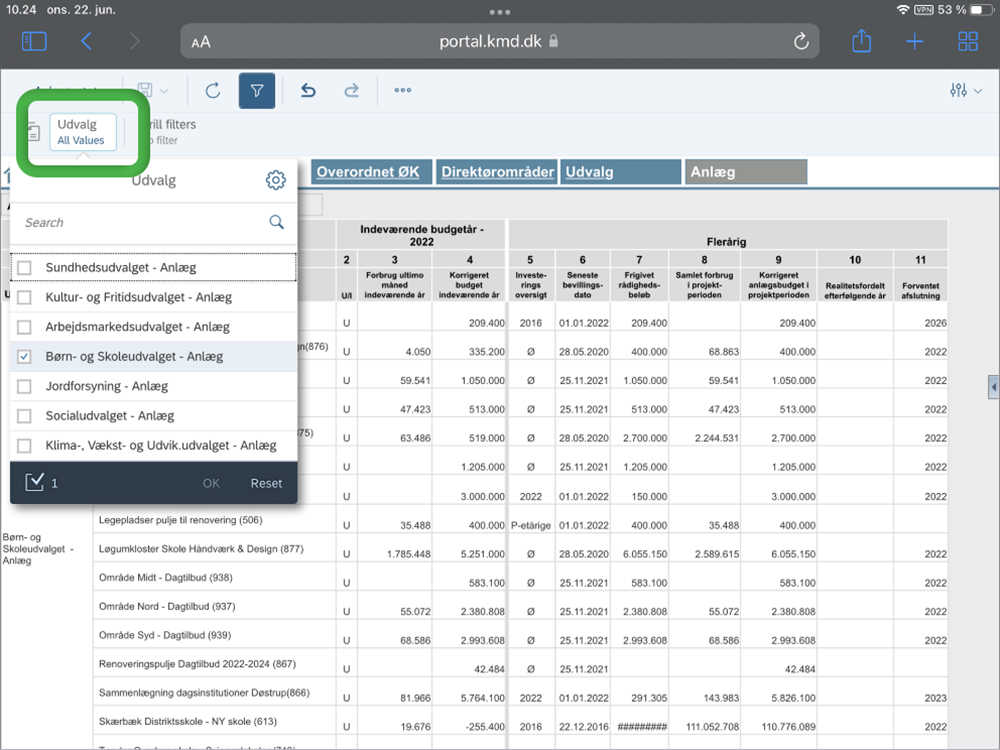This screenshot has width=1000, height=750.
Task: Reload the page in the address bar
Action: [x=800, y=42]
